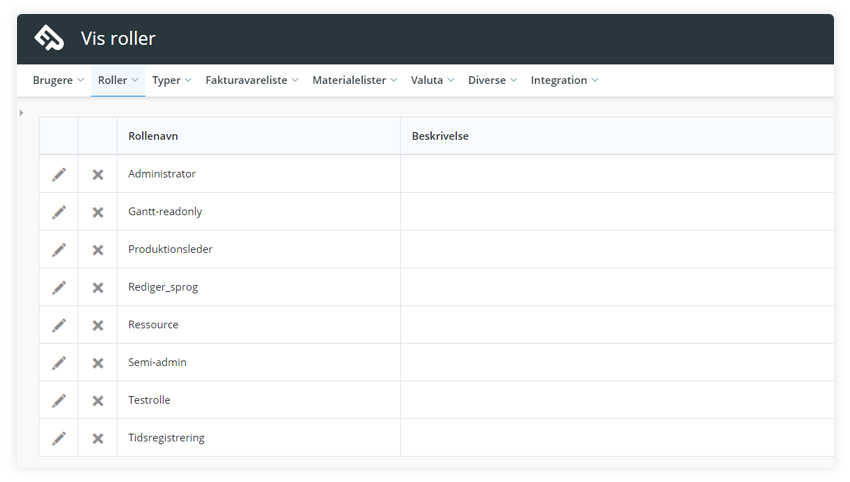Select the Gantt-readonly role name
The width and height of the screenshot is (850, 482).
(165, 211)
